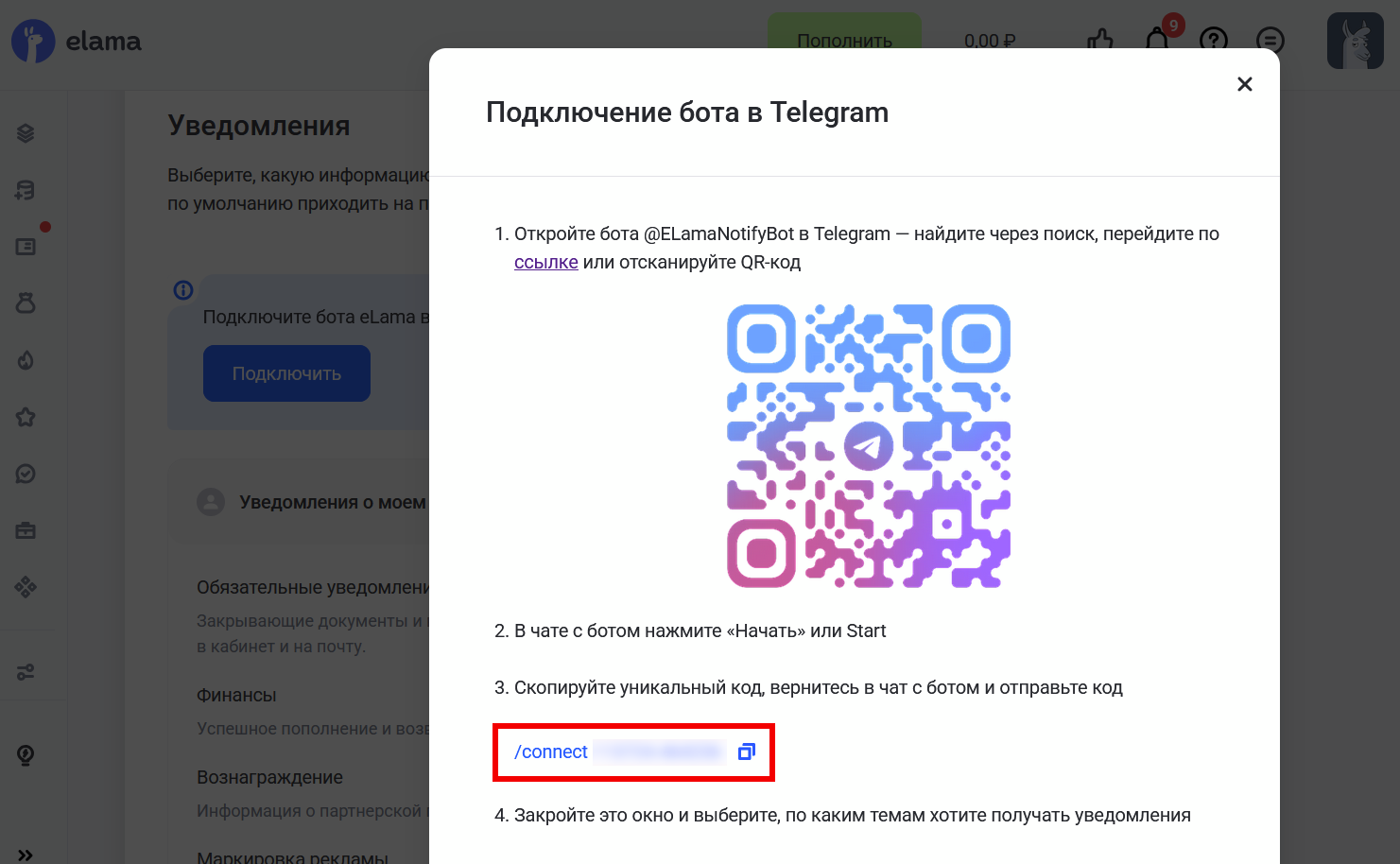
Task: Open the notifications bell with 9 alerts
Action: 1157,41
